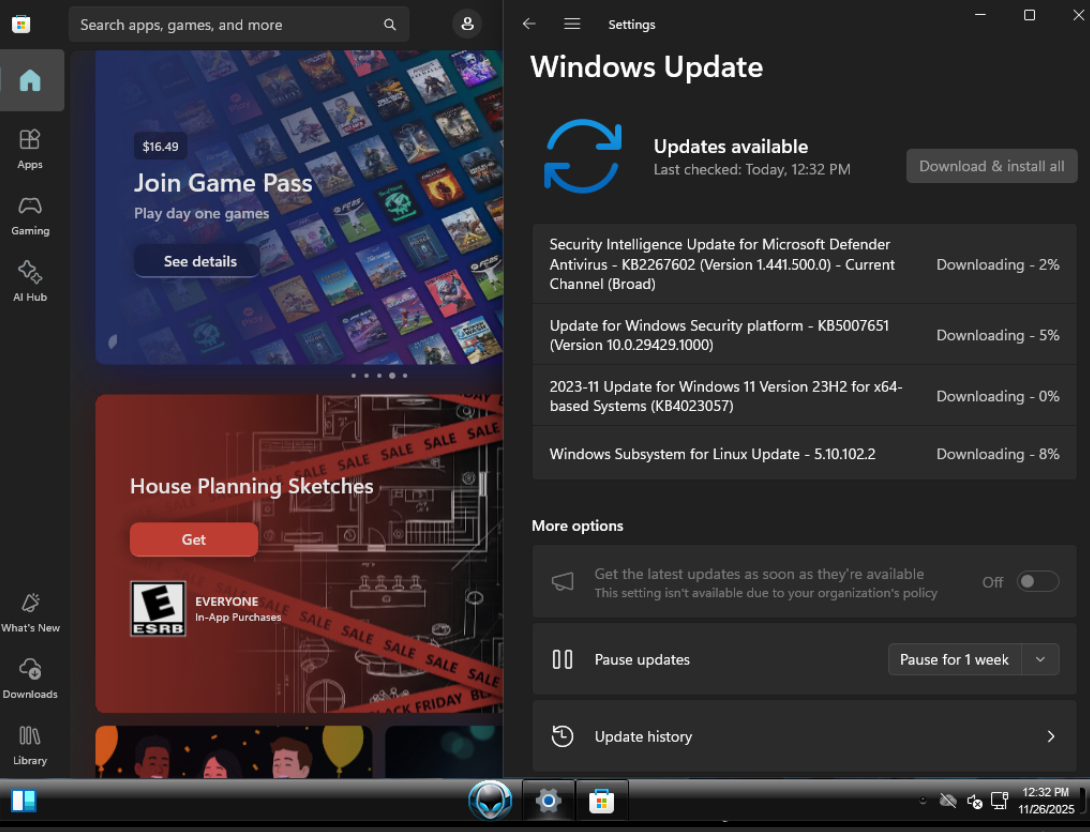Screen dimensions: 1090x832
Task: Select the first carousel page dot
Action: click(x=354, y=375)
